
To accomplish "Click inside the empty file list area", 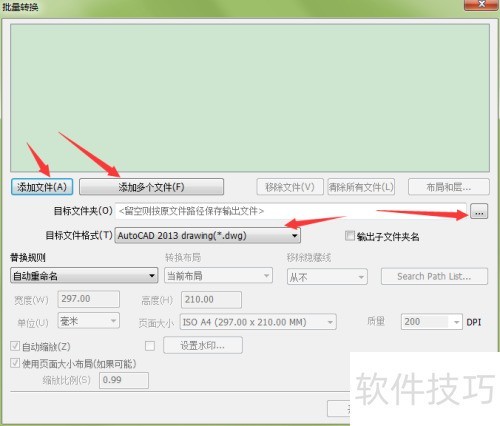I will pyautogui.click(x=250, y=98).
